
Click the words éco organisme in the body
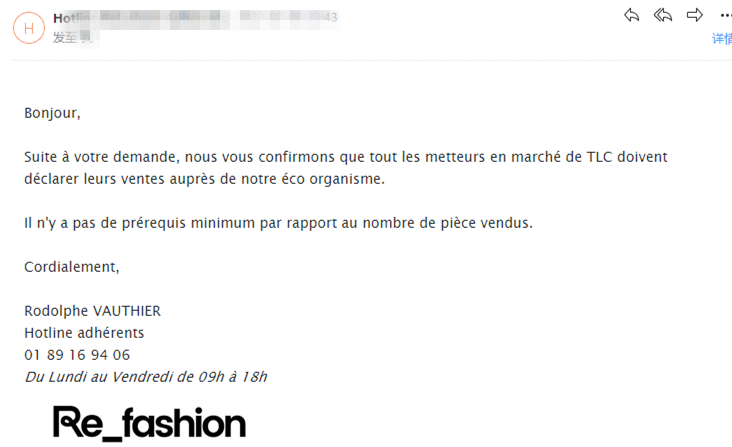(x=338, y=179)
